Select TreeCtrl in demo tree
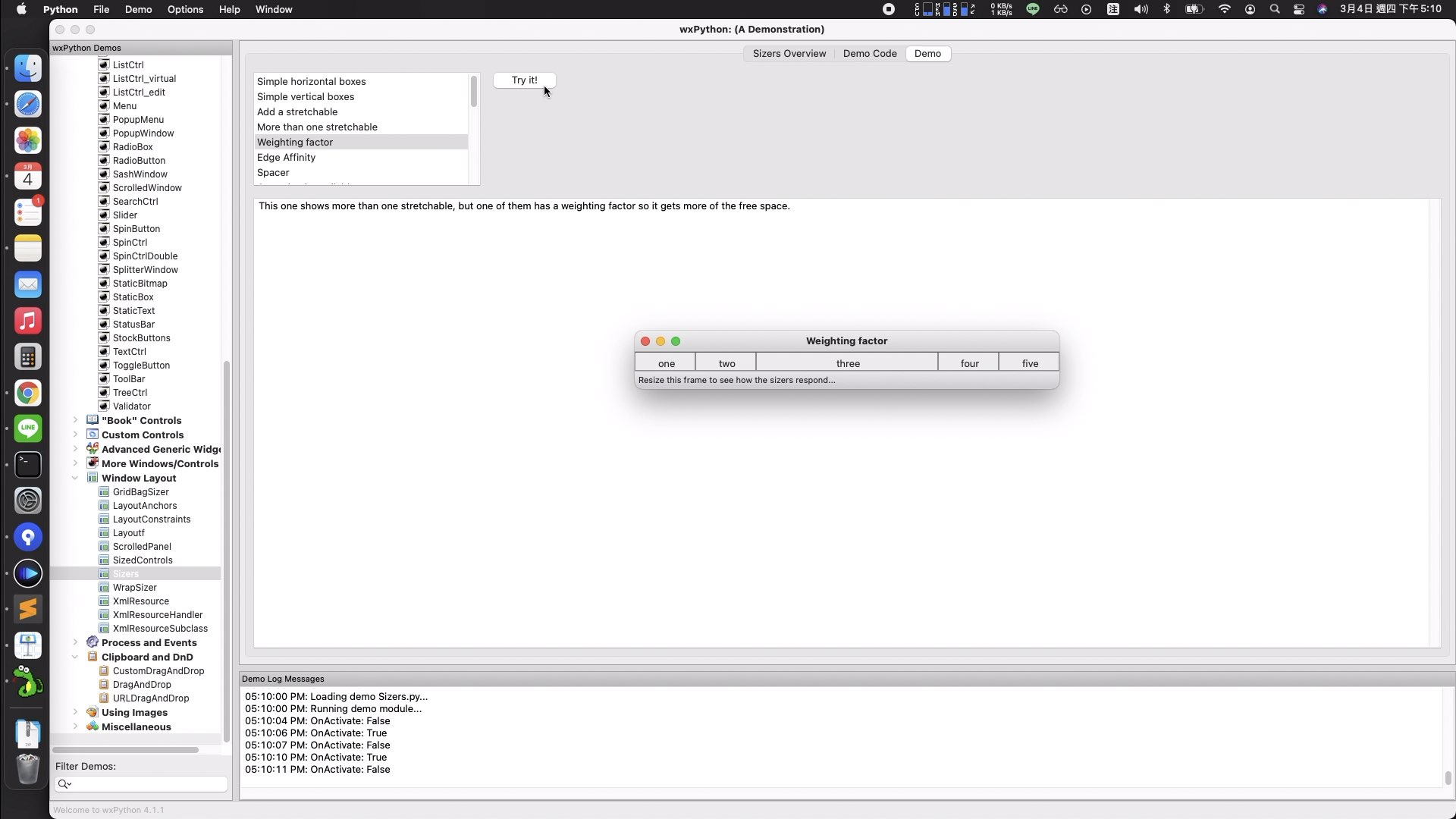 pos(130,392)
